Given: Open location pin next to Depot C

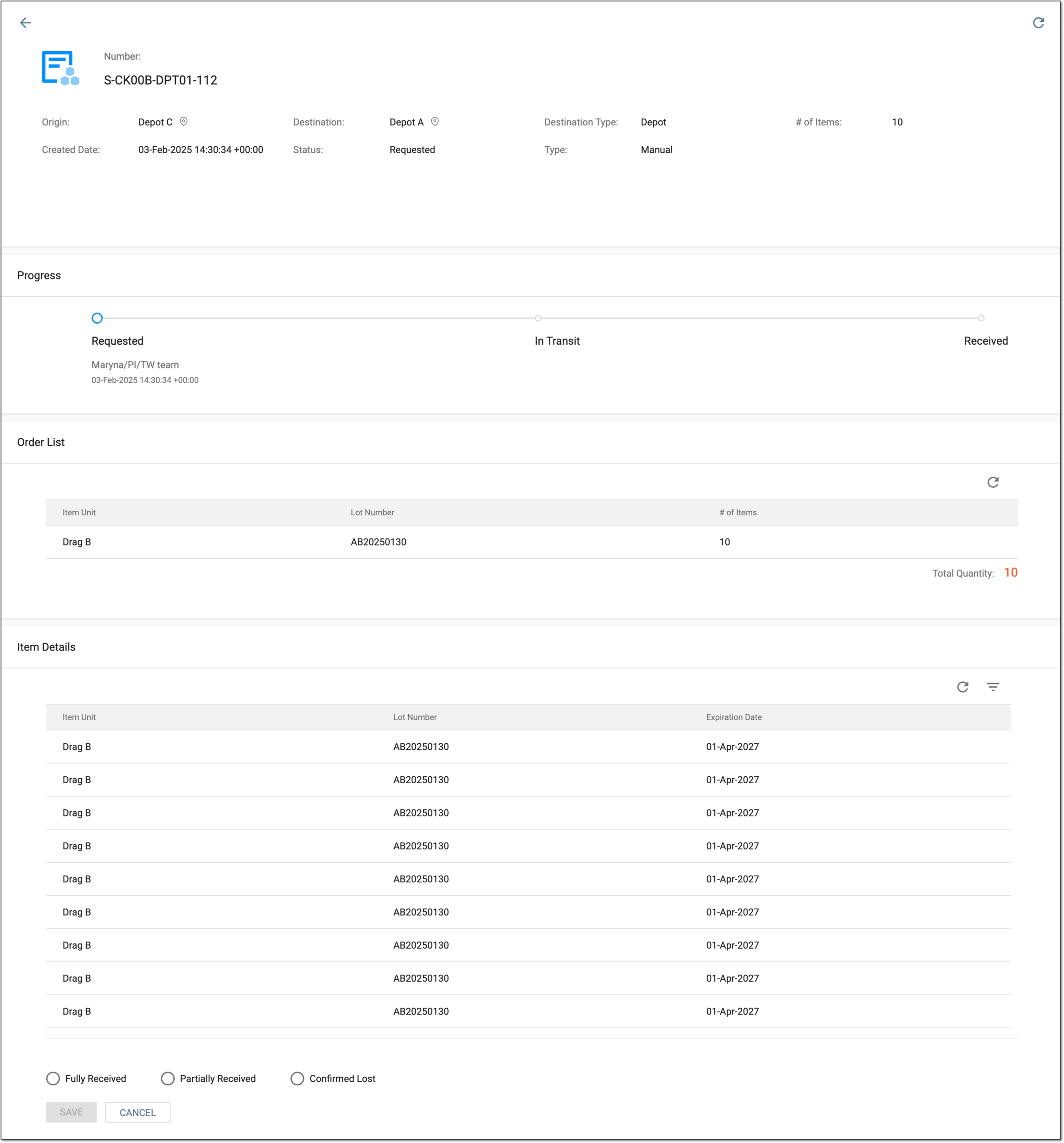Looking at the screenshot, I should pyautogui.click(x=184, y=122).
